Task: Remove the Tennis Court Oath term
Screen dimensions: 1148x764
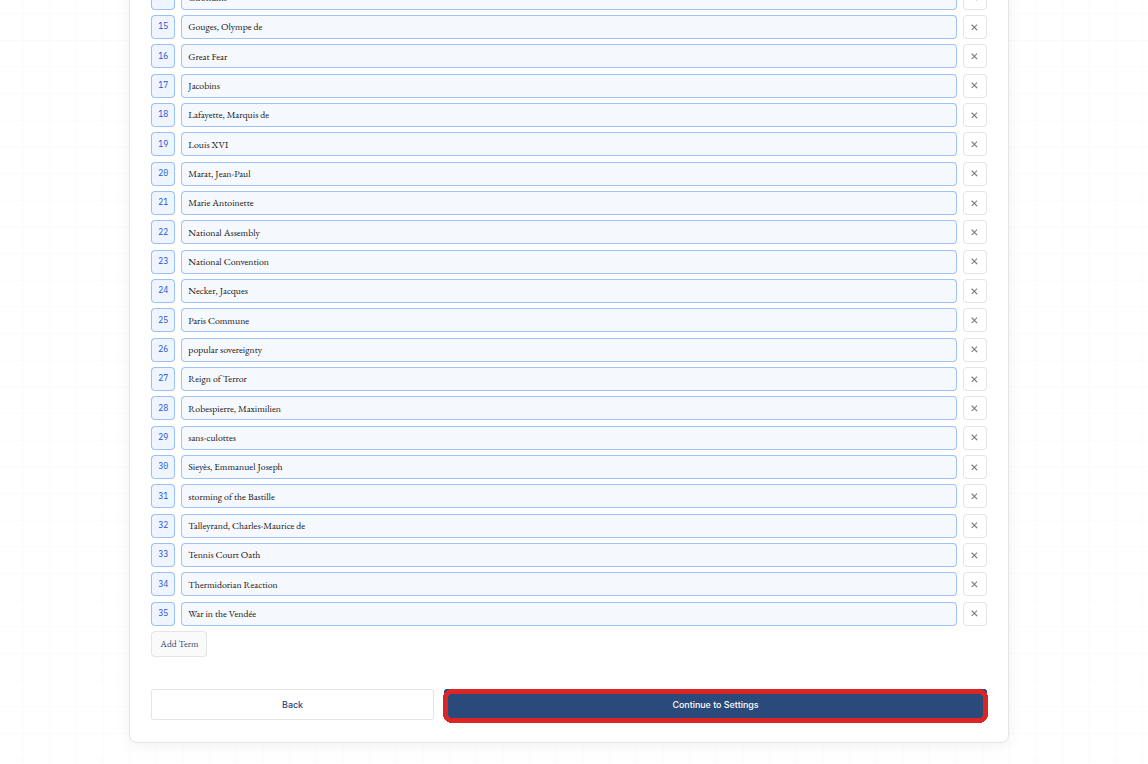Action: click(974, 555)
